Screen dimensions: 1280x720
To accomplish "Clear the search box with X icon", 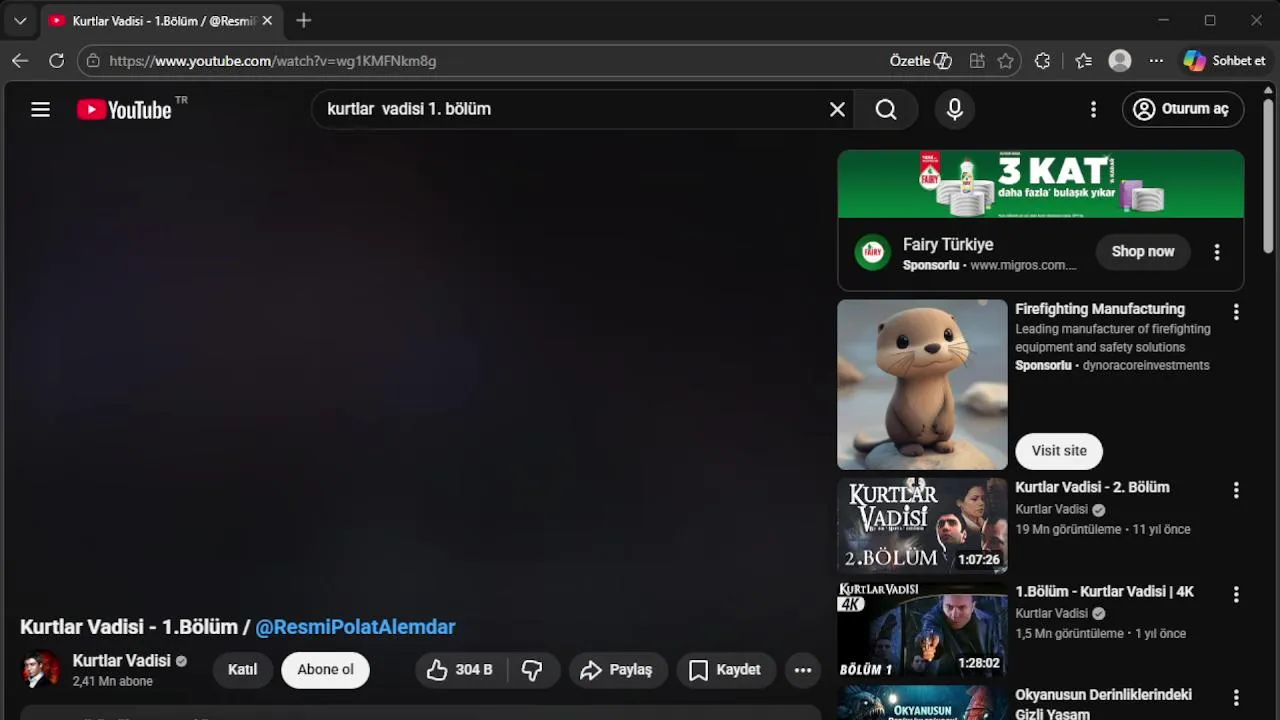I will pyautogui.click(x=837, y=109).
